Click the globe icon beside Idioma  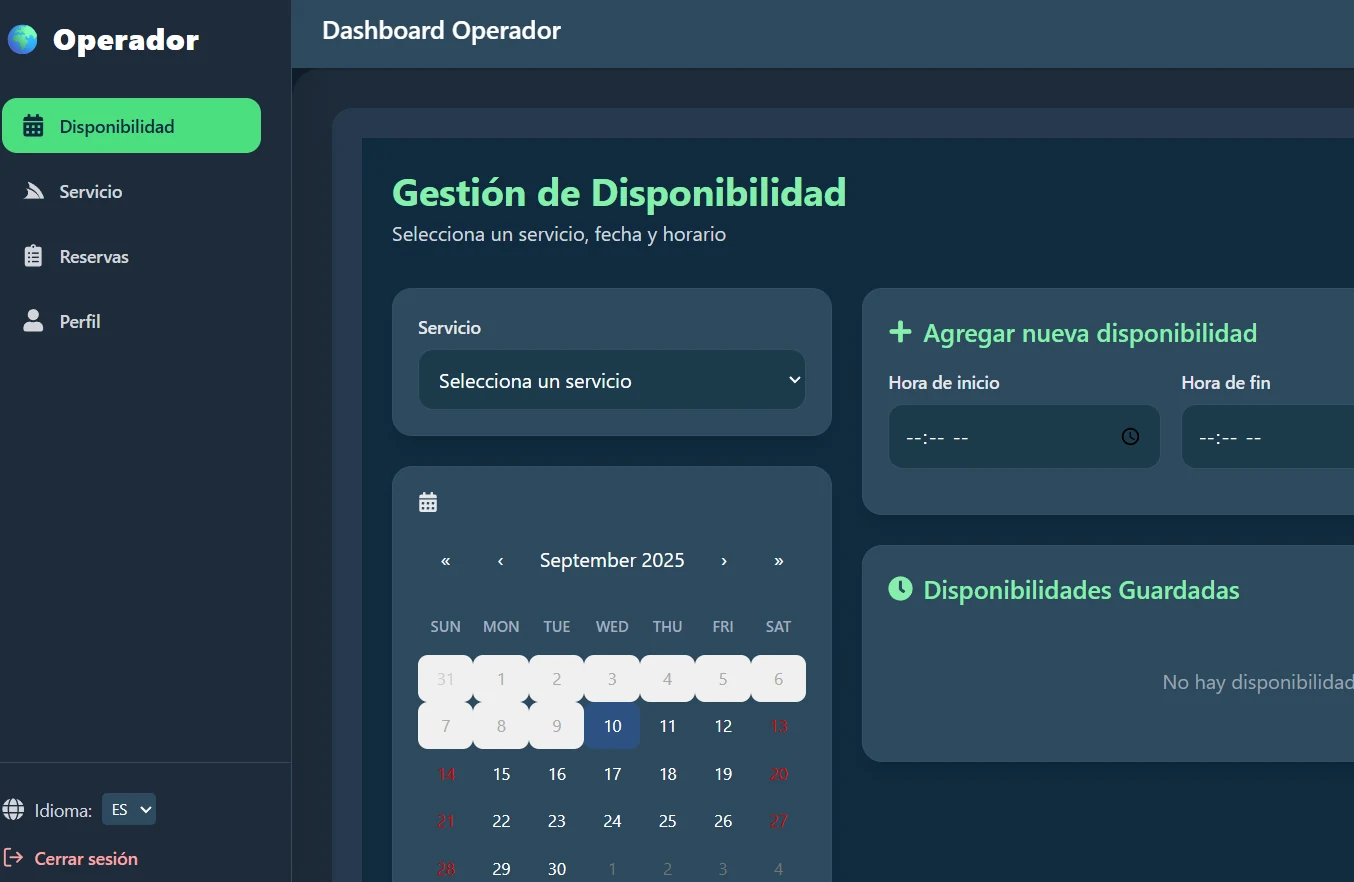[x=14, y=809]
